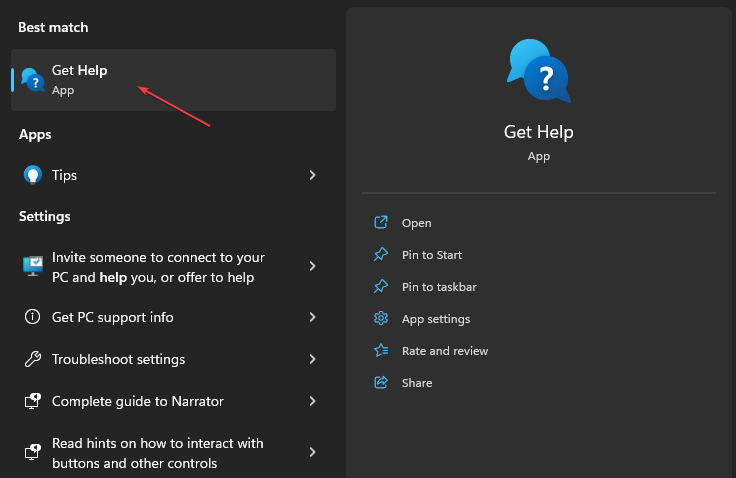Click icon beside Read hints on how to interact
736x478 pixels.
[x=32, y=452]
